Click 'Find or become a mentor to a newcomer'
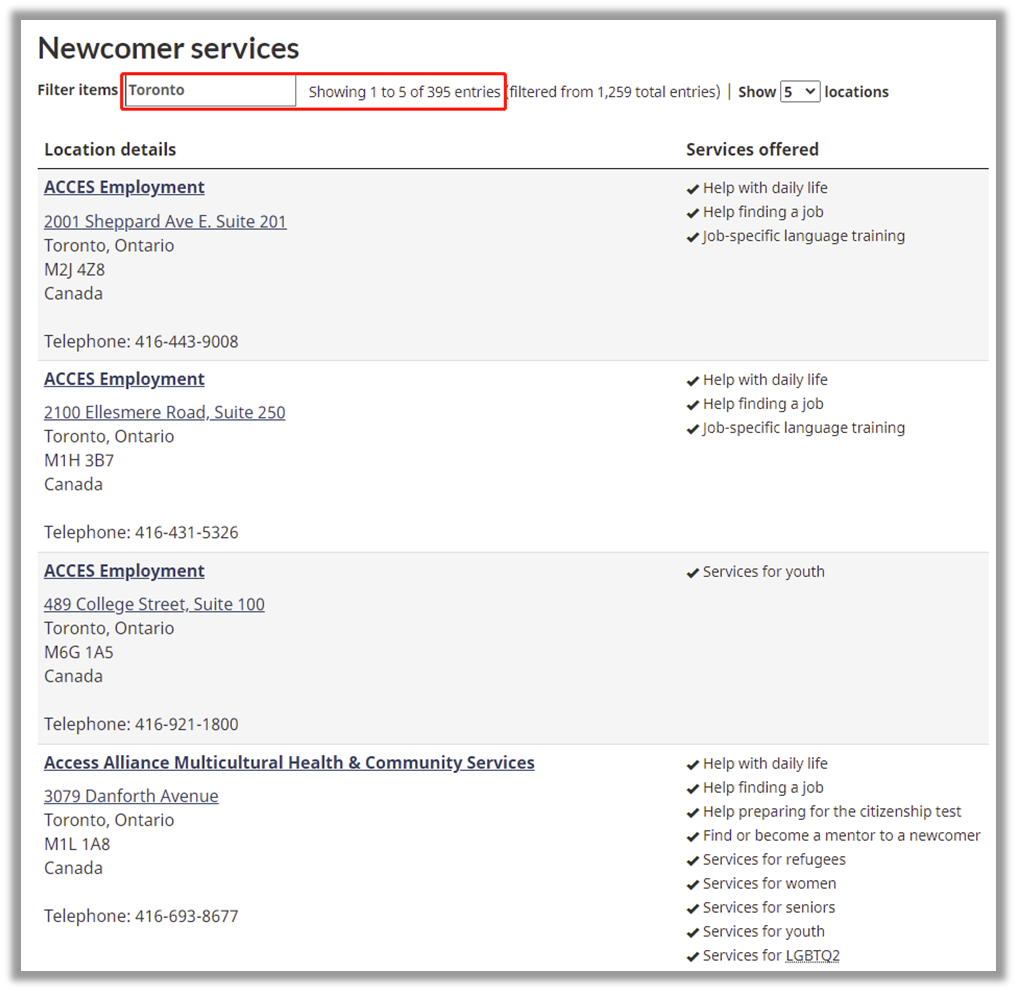 [x=841, y=836]
